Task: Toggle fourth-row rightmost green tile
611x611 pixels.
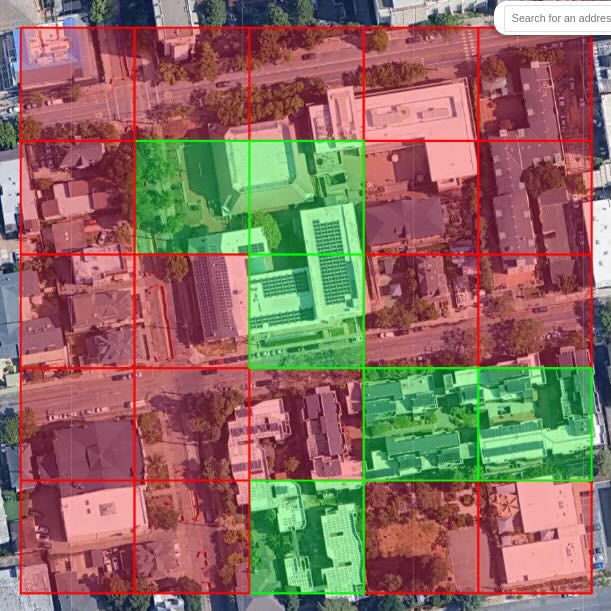Action: coord(535,424)
